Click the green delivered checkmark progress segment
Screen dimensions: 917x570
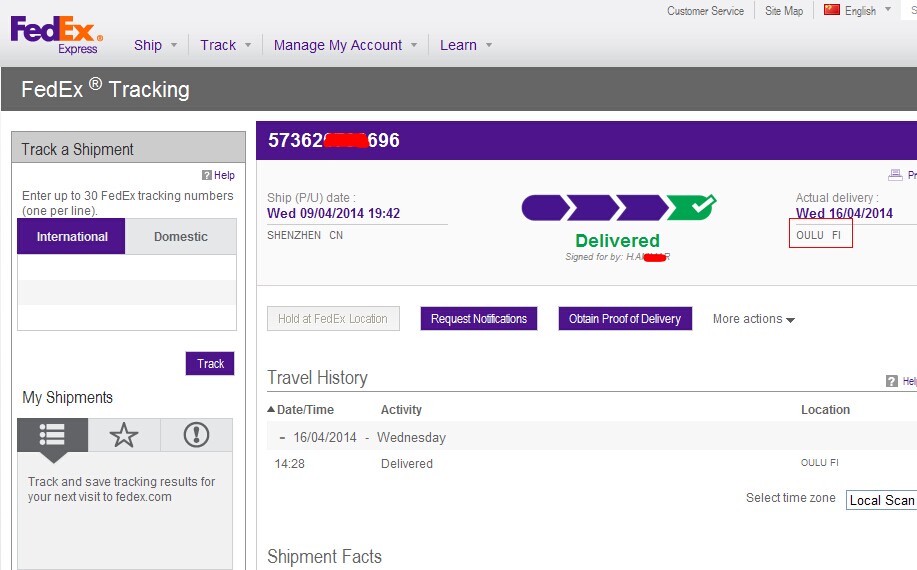point(691,207)
